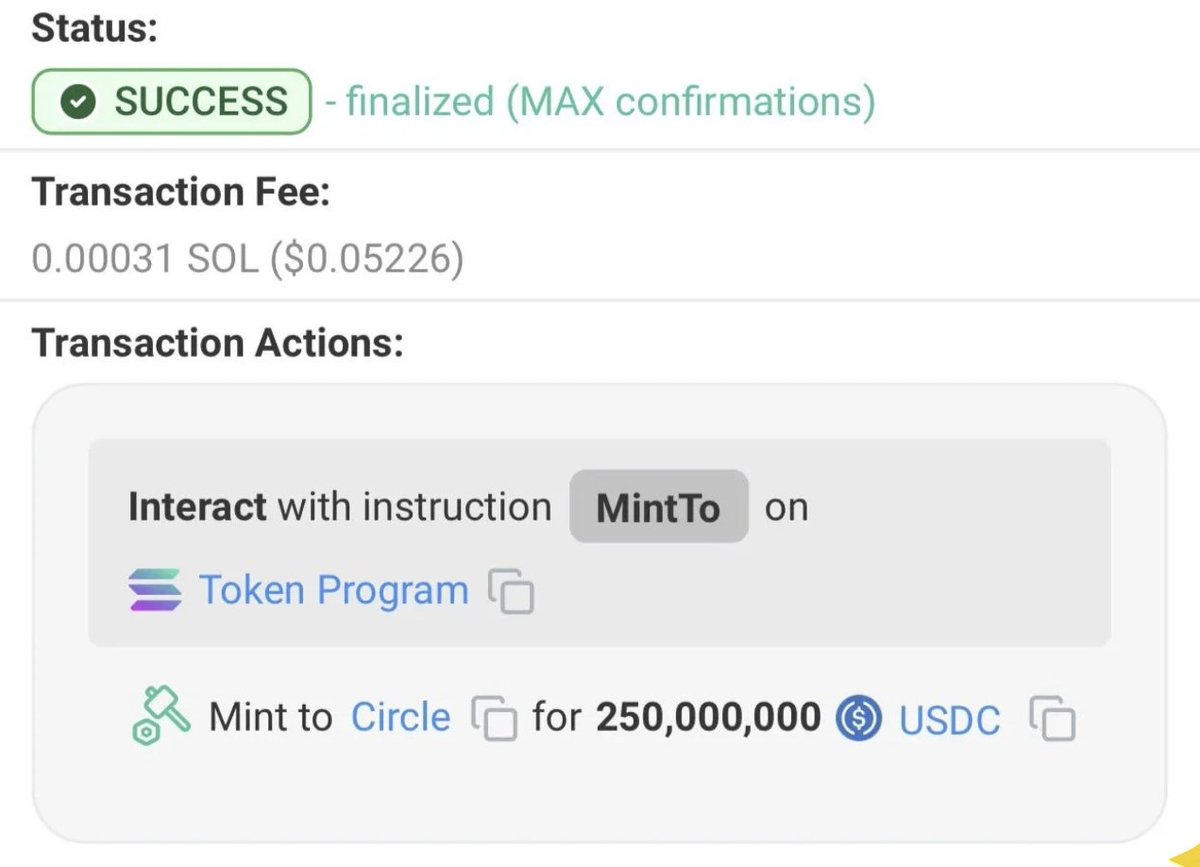Click the green checkmark in SUCCESS badge
The height and width of the screenshot is (867, 1200).
click(78, 101)
